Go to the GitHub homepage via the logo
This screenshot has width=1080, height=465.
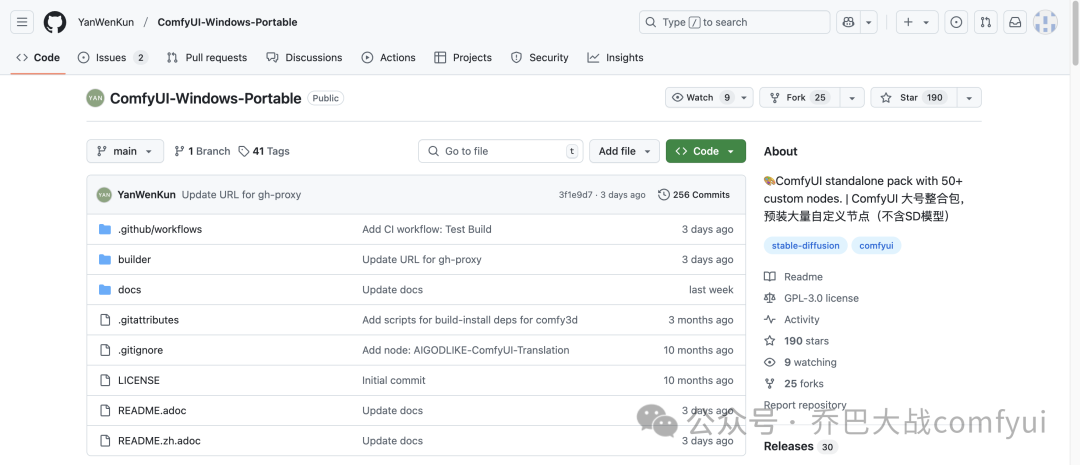[55, 22]
